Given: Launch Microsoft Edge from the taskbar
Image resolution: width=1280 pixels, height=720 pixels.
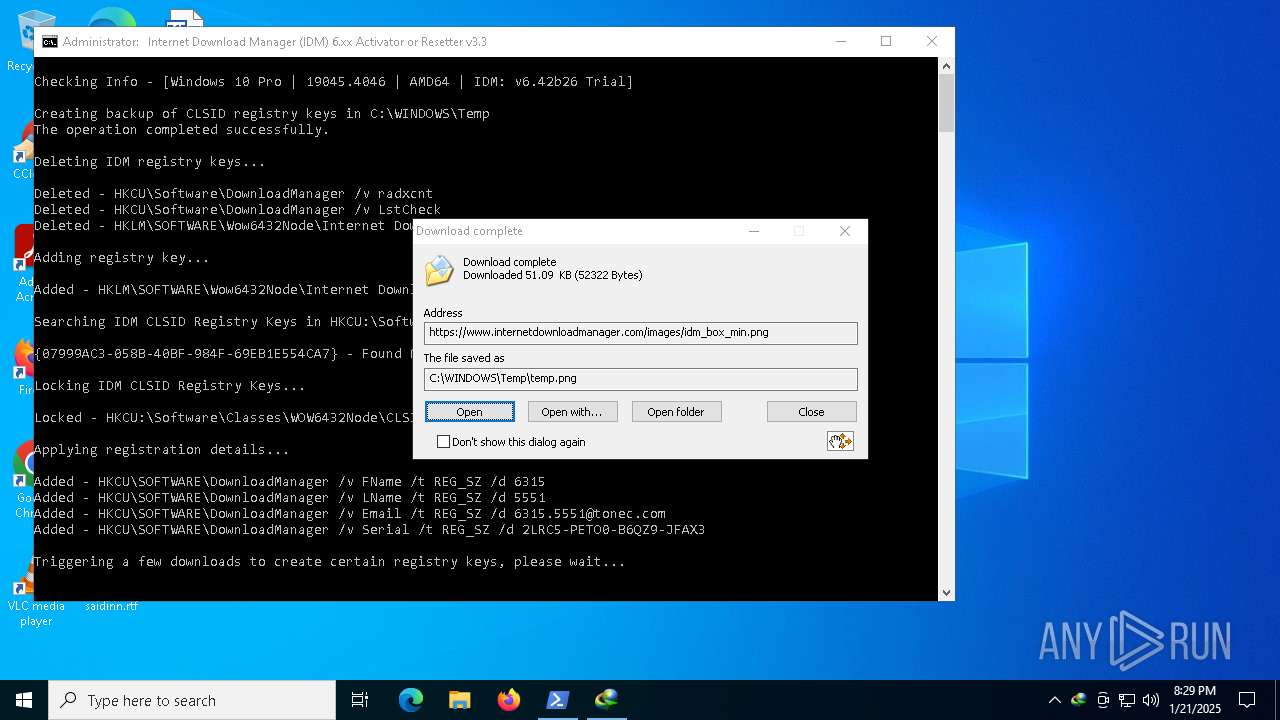Looking at the screenshot, I should coord(411,700).
